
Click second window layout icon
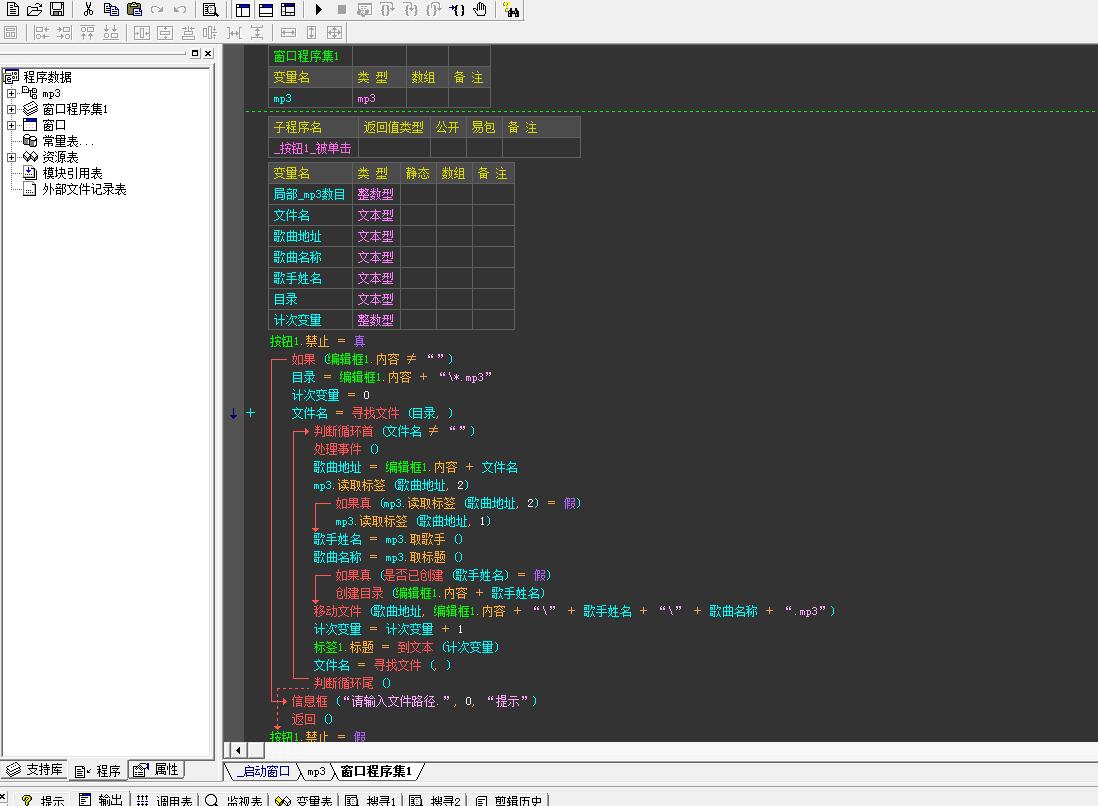coord(265,9)
